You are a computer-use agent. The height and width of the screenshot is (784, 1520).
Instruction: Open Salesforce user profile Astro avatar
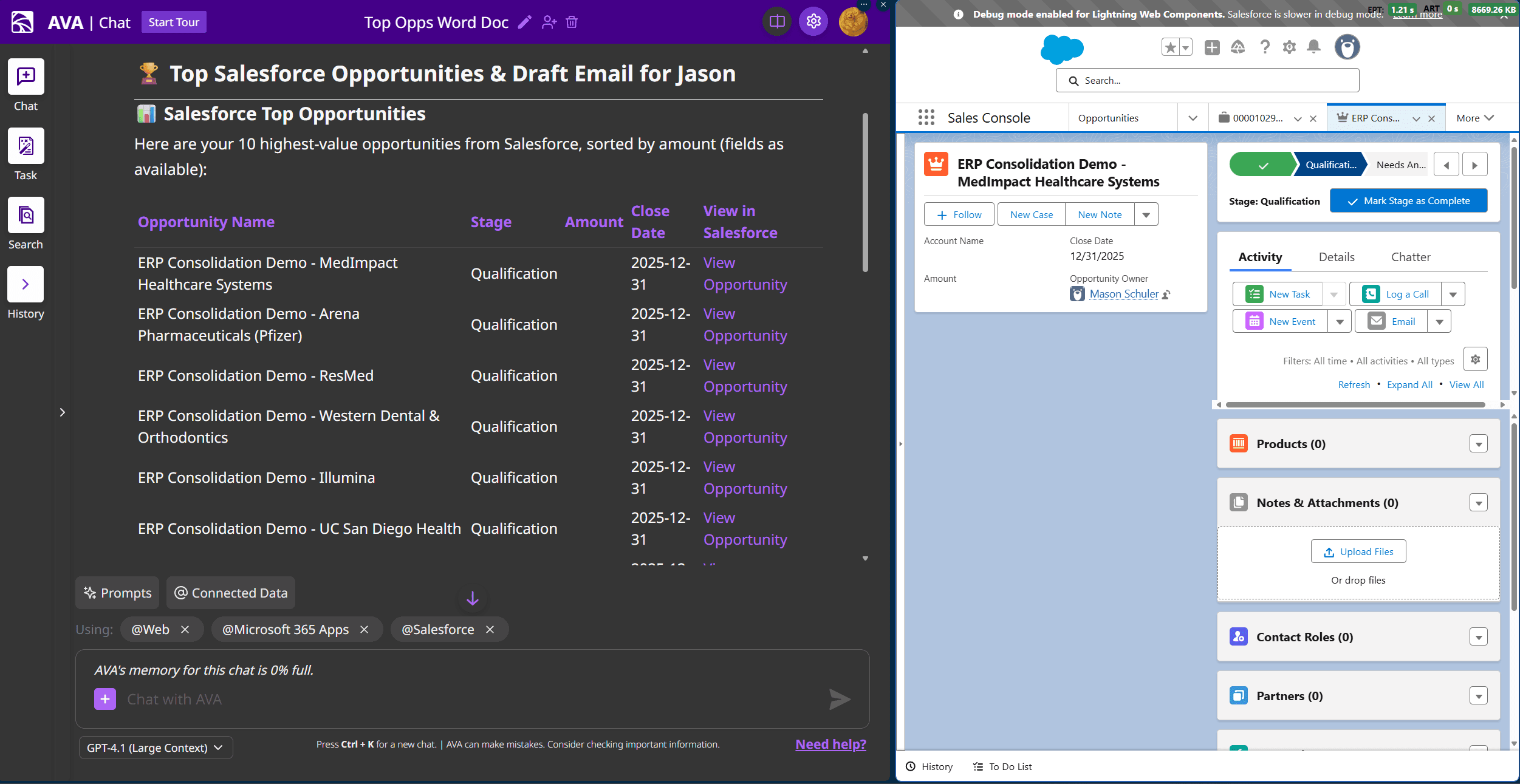click(x=1347, y=47)
